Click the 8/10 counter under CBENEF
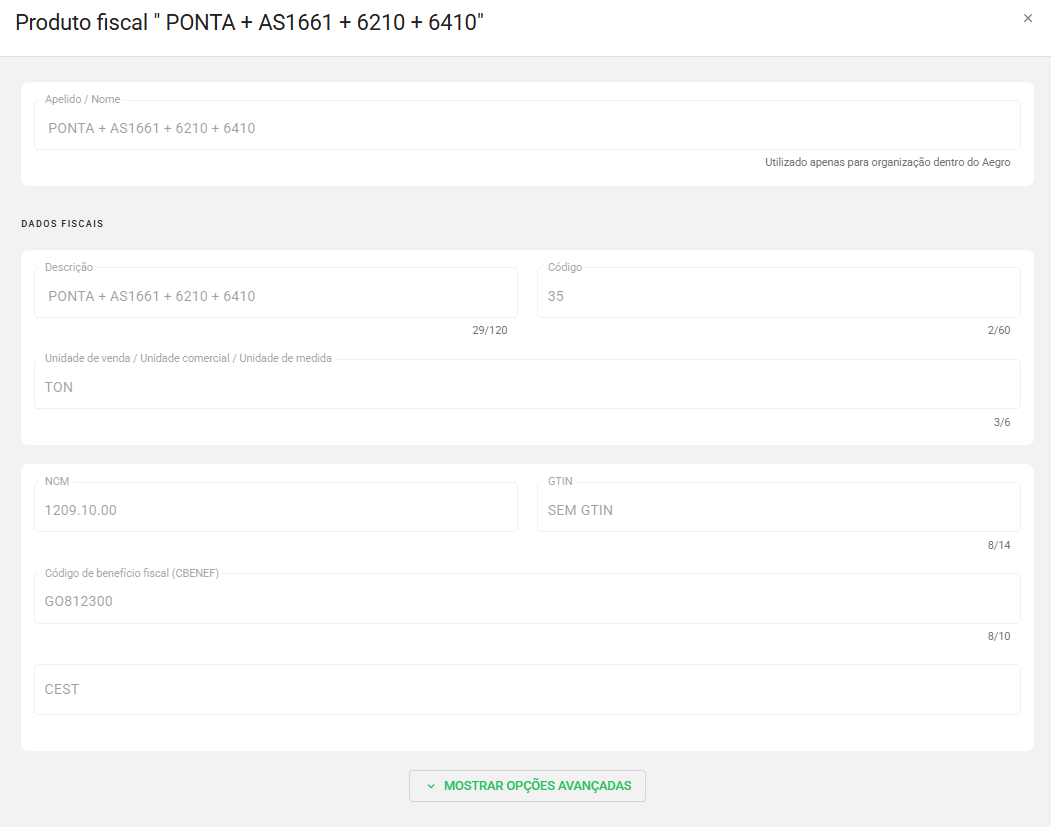This screenshot has height=827, width=1051. point(999,636)
